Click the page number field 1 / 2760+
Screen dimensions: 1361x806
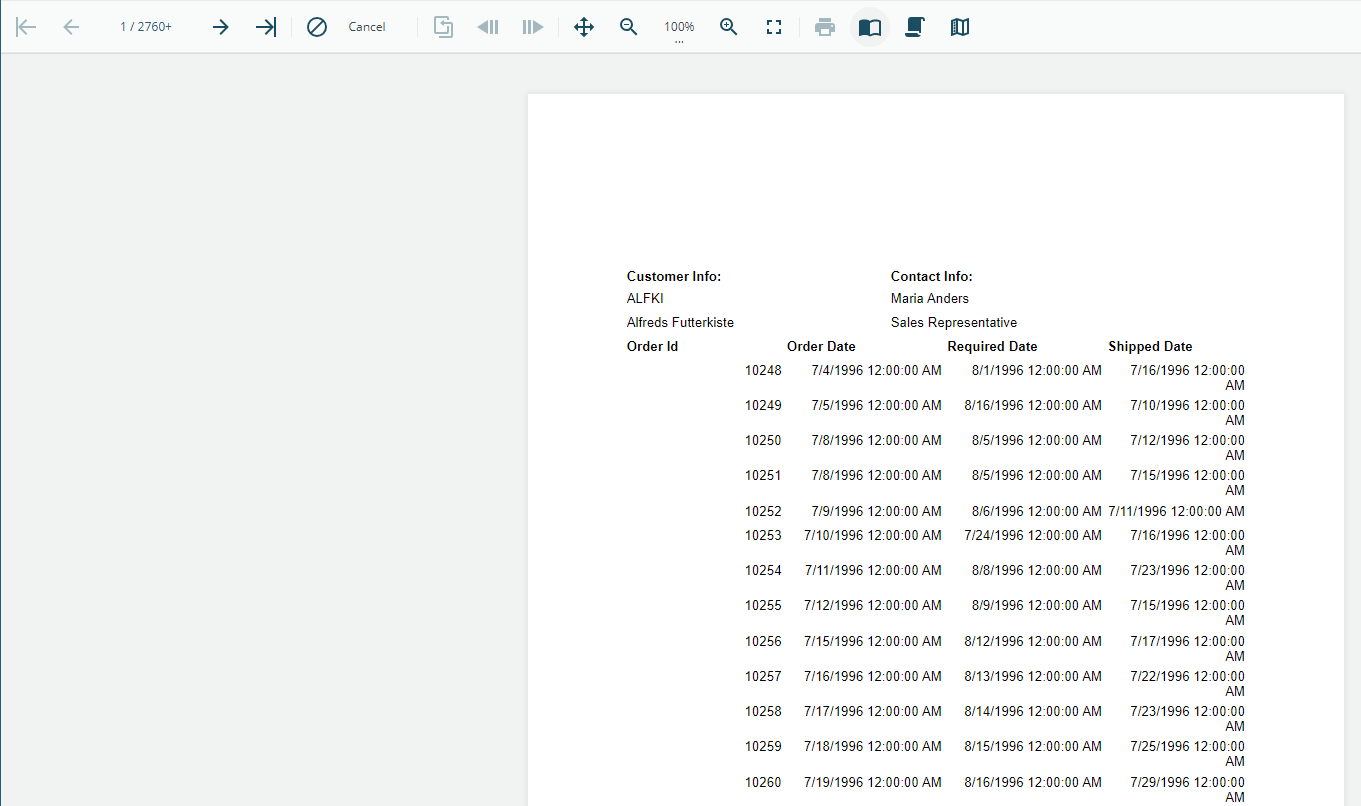[x=146, y=27]
